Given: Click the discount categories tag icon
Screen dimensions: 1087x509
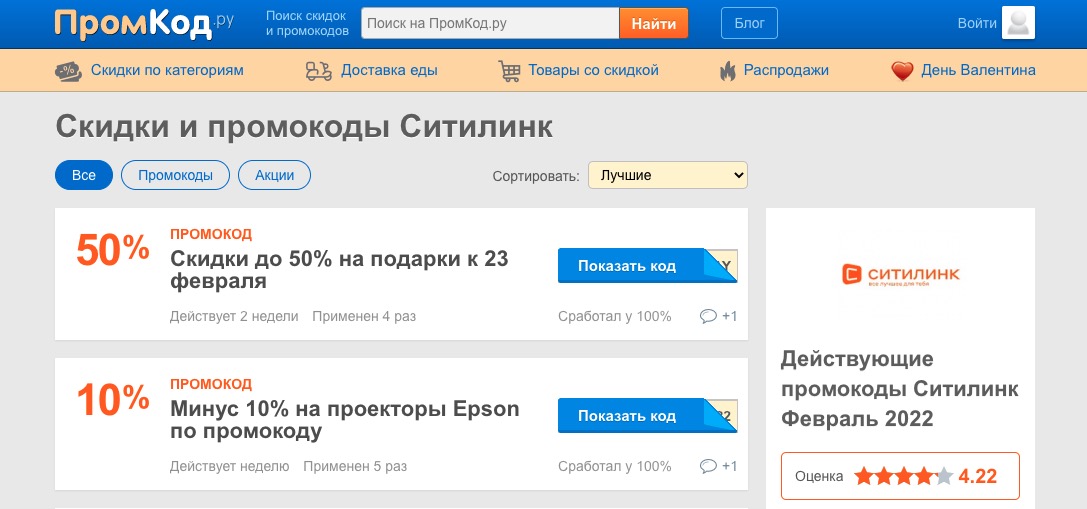Looking at the screenshot, I should click(x=68, y=71).
